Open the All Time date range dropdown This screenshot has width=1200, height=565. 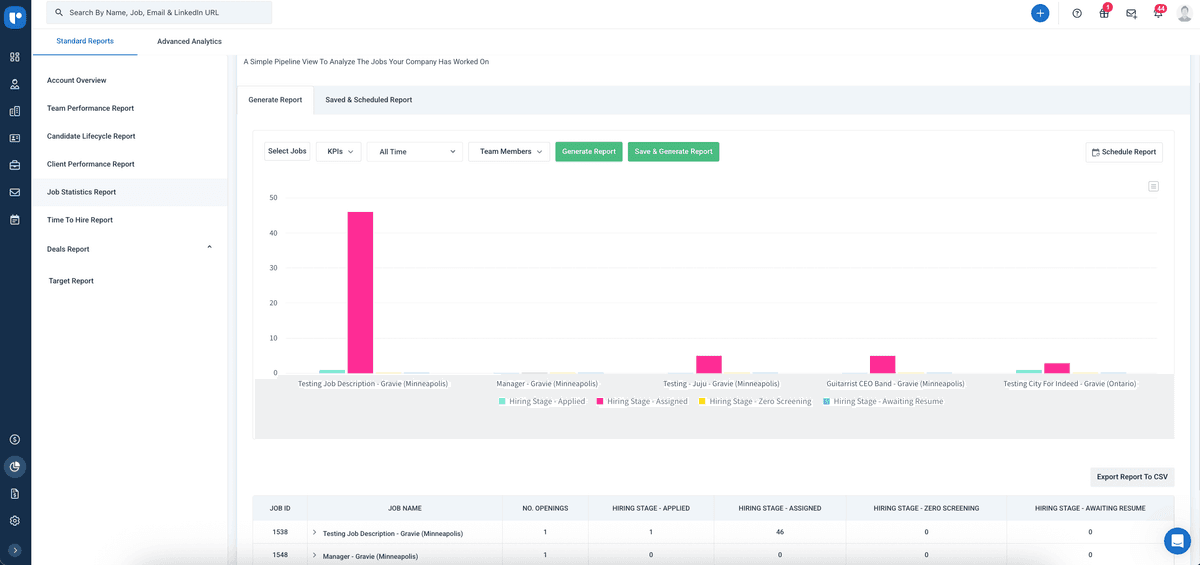(x=414, y=152)
